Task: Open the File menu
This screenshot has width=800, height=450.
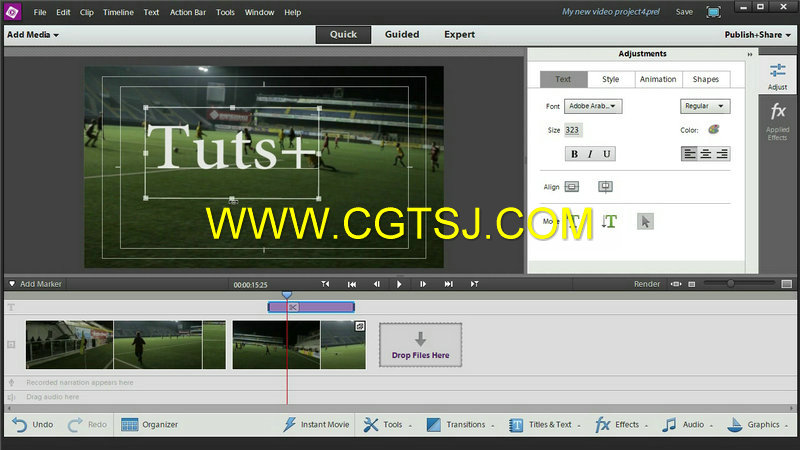Action: [x=40, y=12]
